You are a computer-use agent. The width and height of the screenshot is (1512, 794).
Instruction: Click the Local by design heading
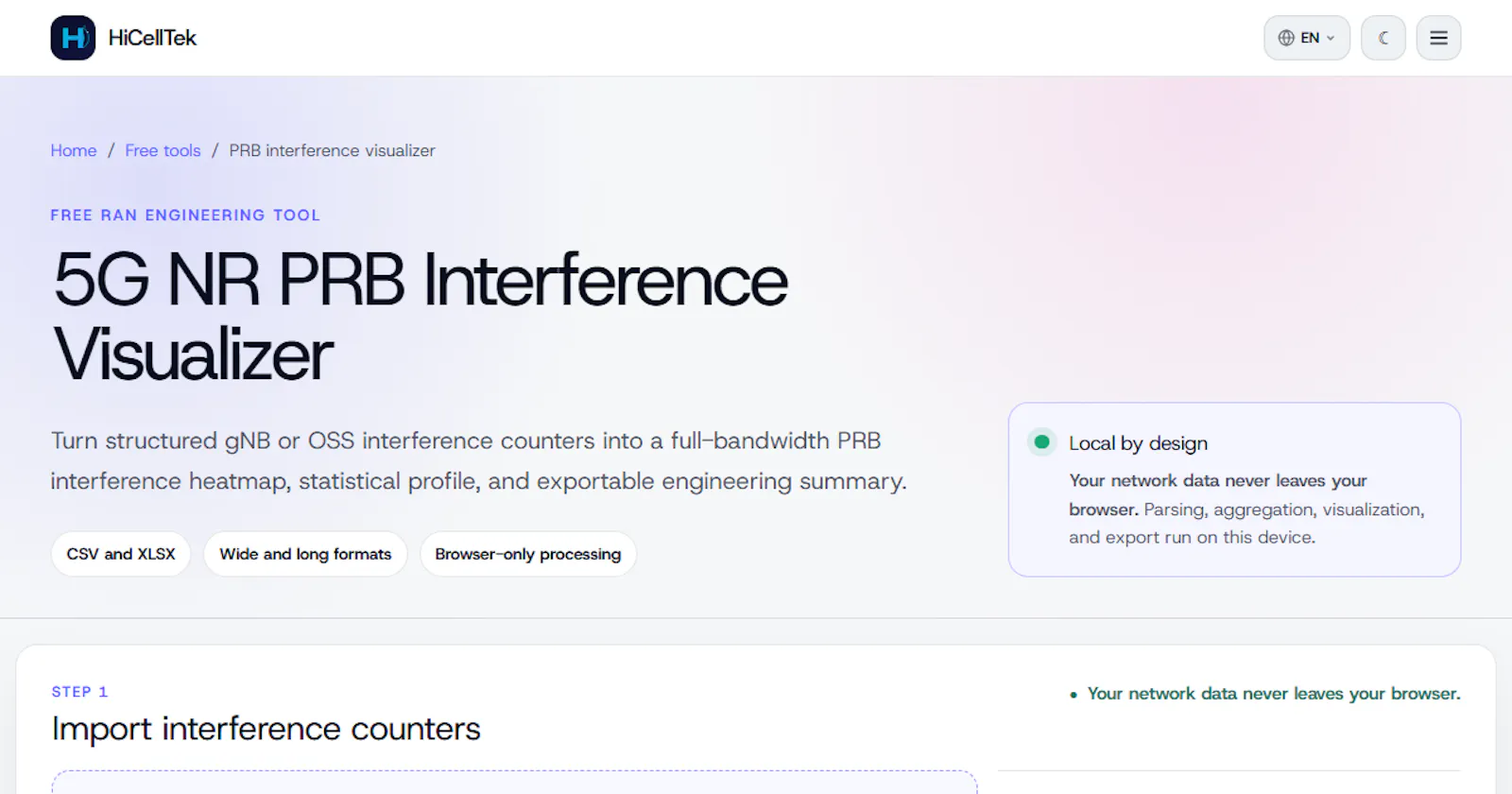tap(1139, 443)
